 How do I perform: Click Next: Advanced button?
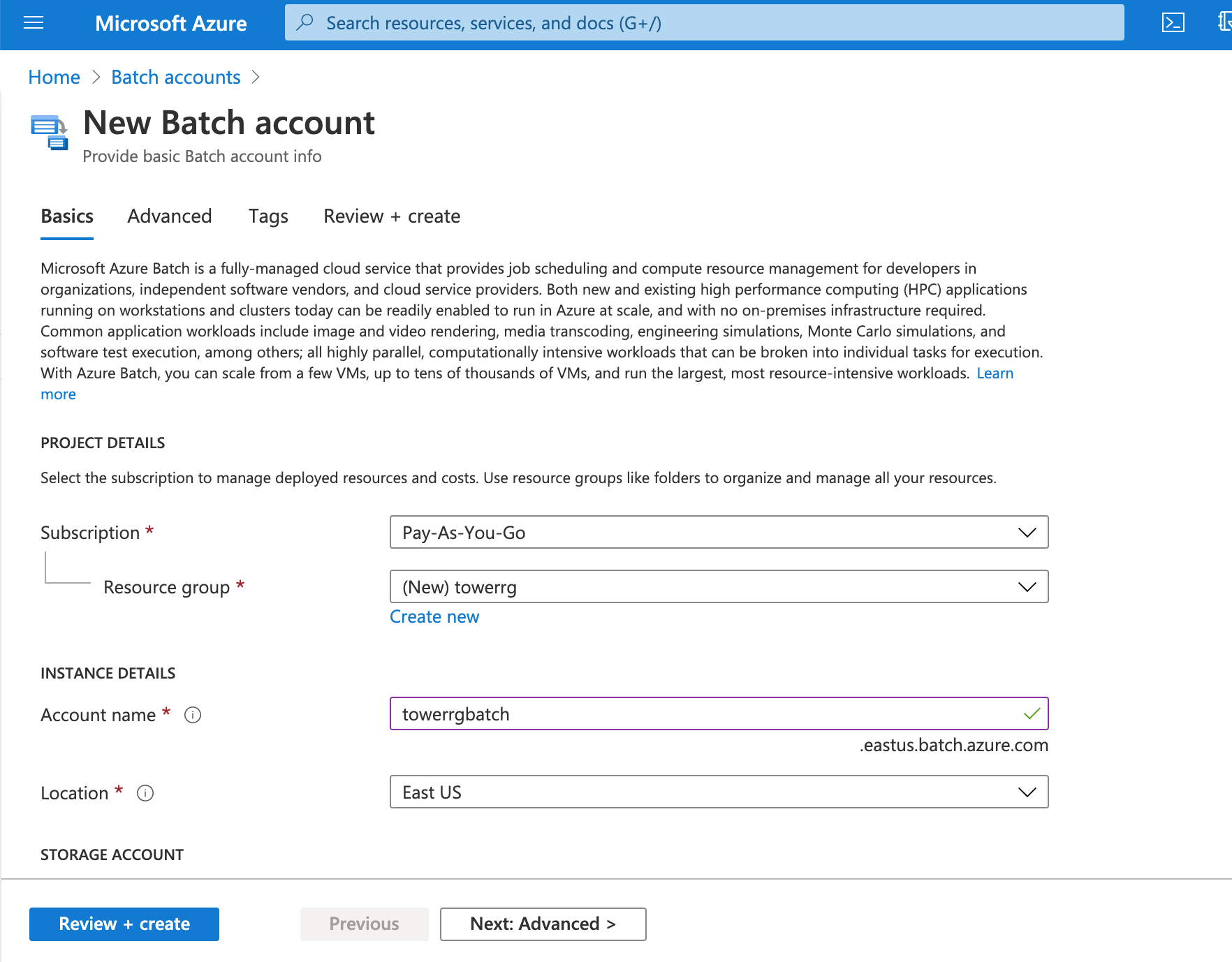[x=543, y=924]
